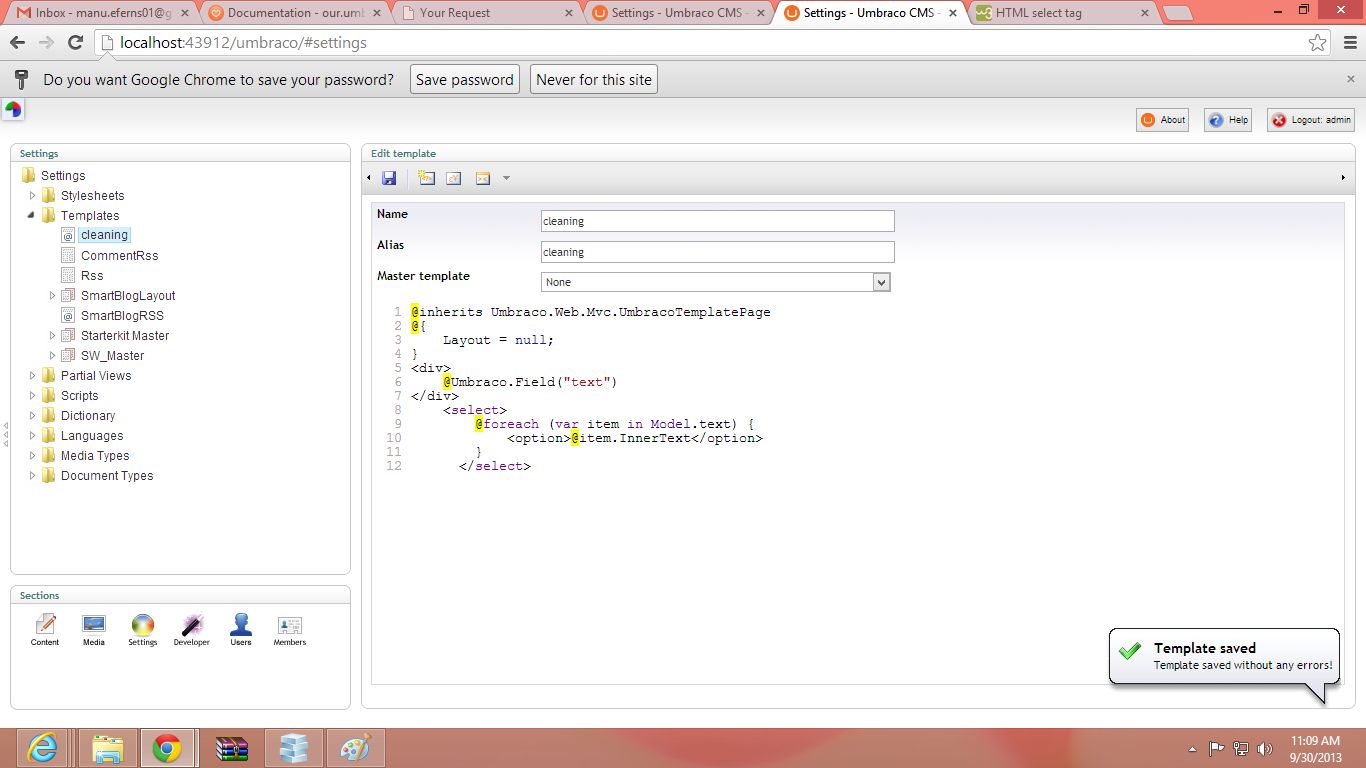Click Logout: admin button
This screenshot has height=768, width=1366.
point(1311,120)
